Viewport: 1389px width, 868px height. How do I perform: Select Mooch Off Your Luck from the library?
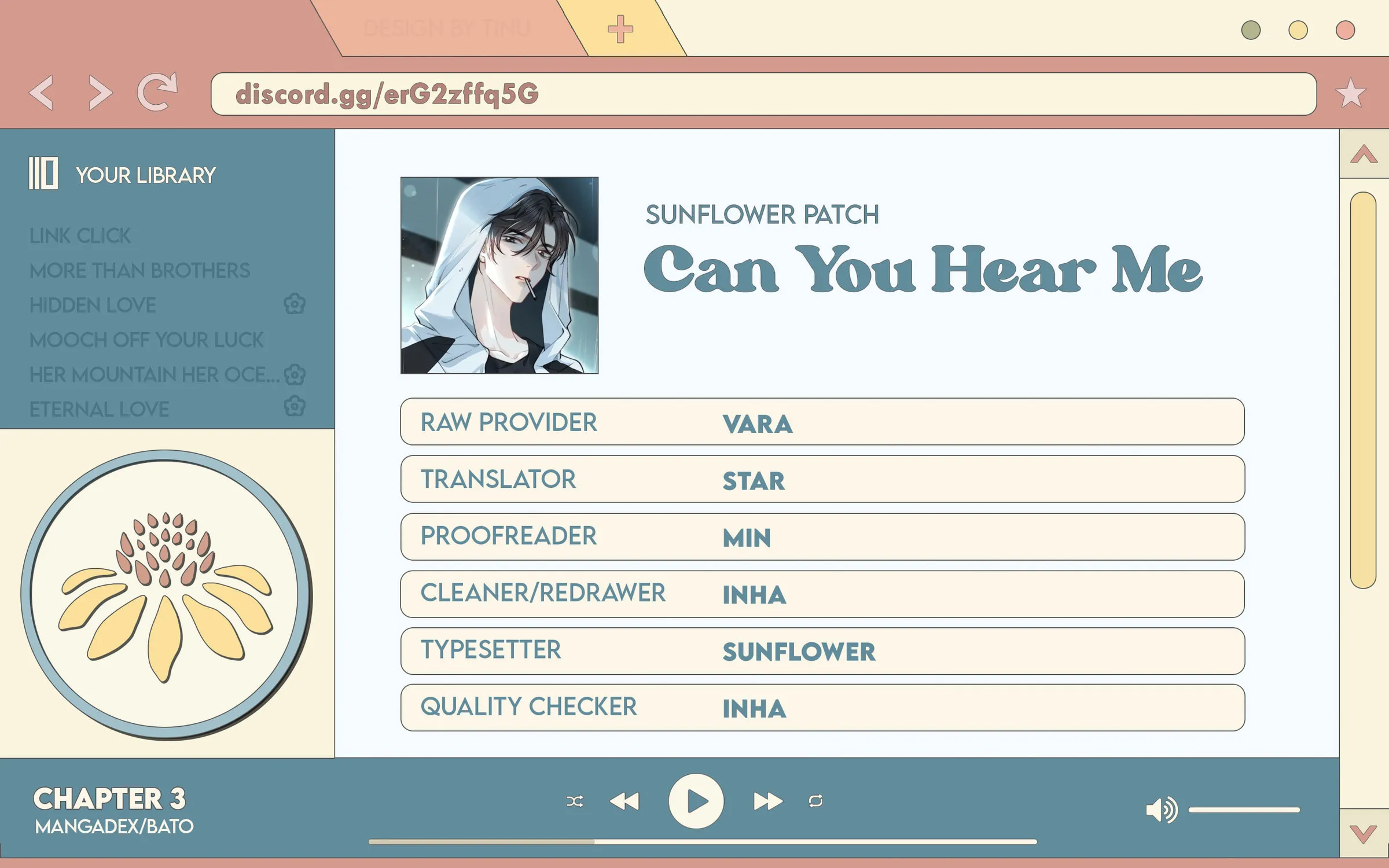point(146,340)
